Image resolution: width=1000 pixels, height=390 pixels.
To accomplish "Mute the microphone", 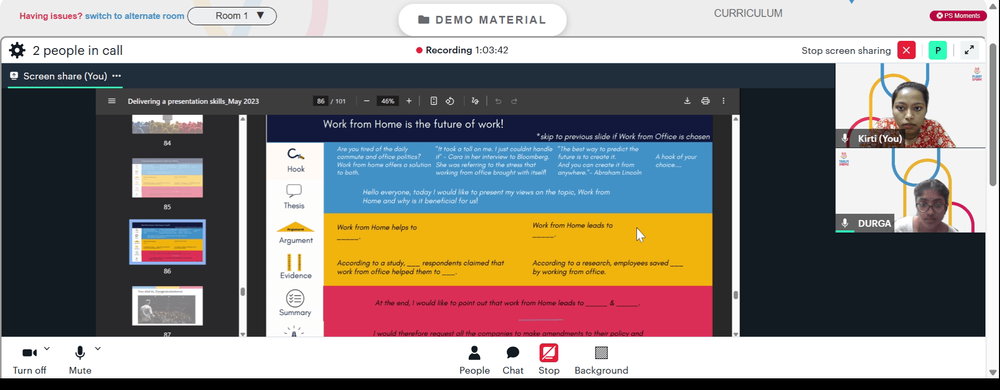I will coord(80,360).
